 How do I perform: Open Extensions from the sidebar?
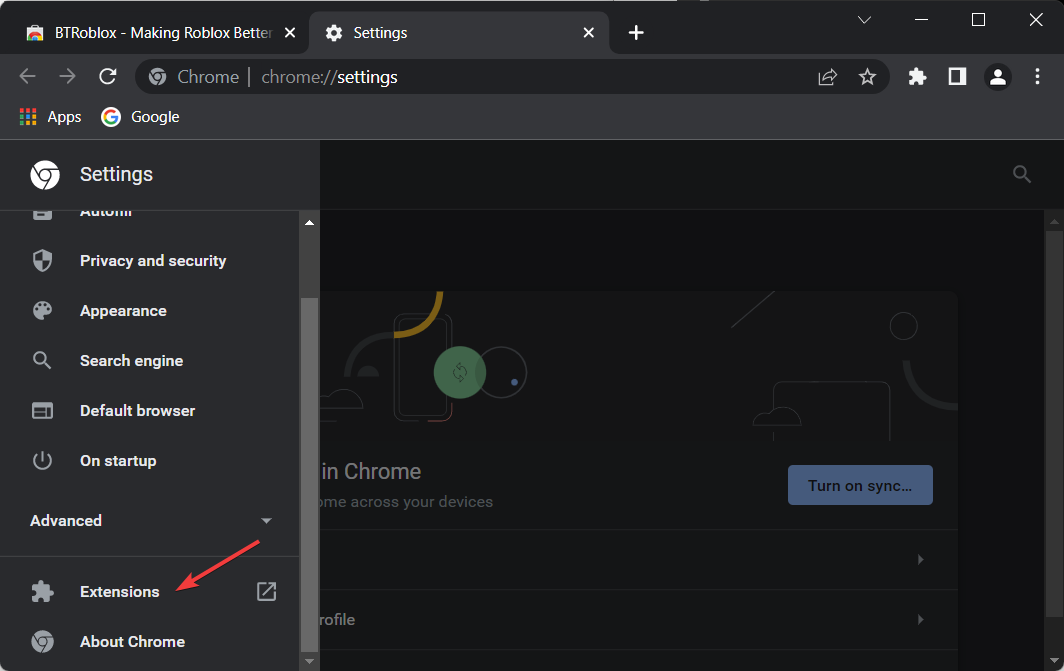click(x=149, y=592)
